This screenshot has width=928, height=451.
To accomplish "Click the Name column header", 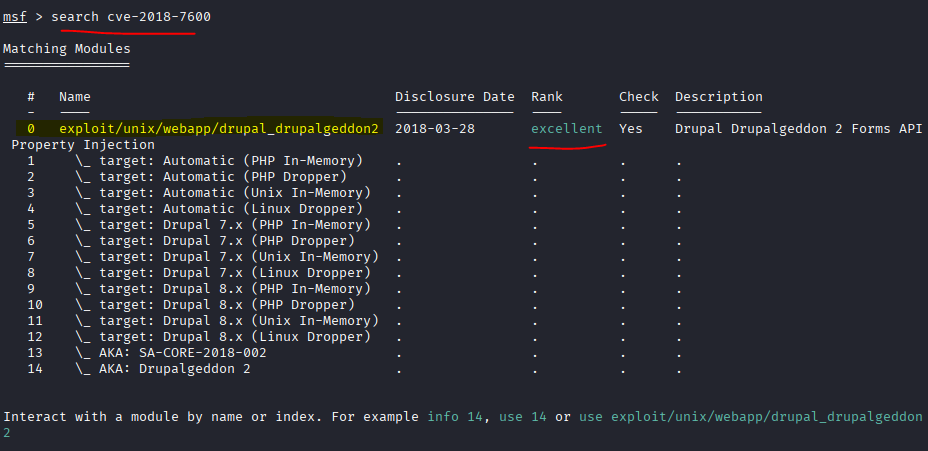I will [x=75, y=97].
